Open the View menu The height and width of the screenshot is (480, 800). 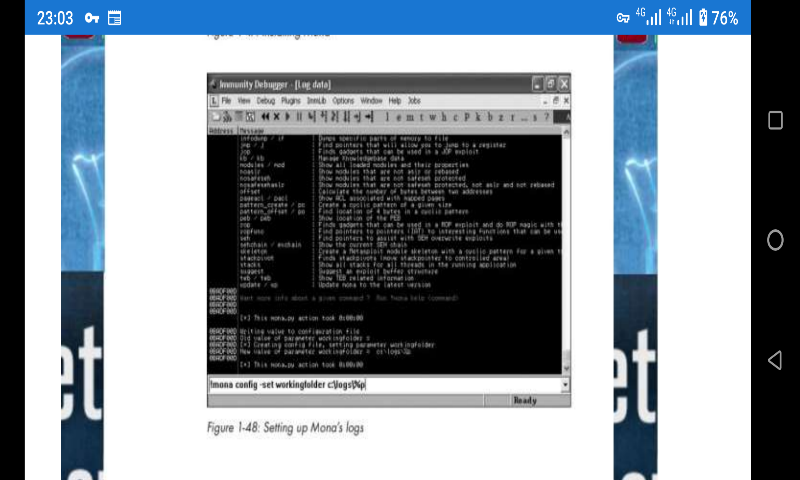point(244,100)
